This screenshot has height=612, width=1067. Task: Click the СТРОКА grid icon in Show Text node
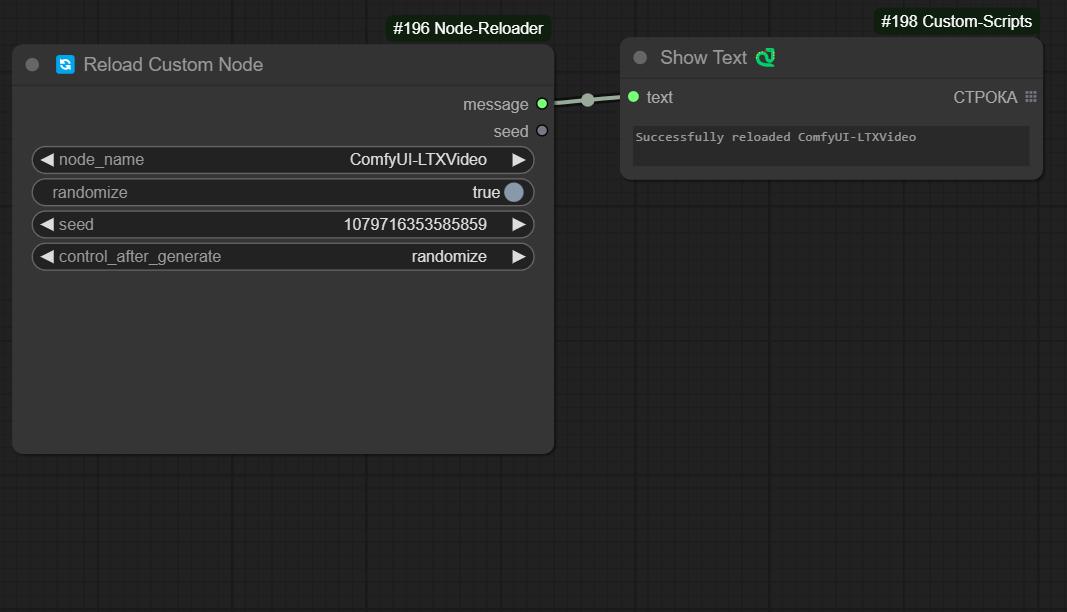pyautogui.click(x=1030, y=97)
